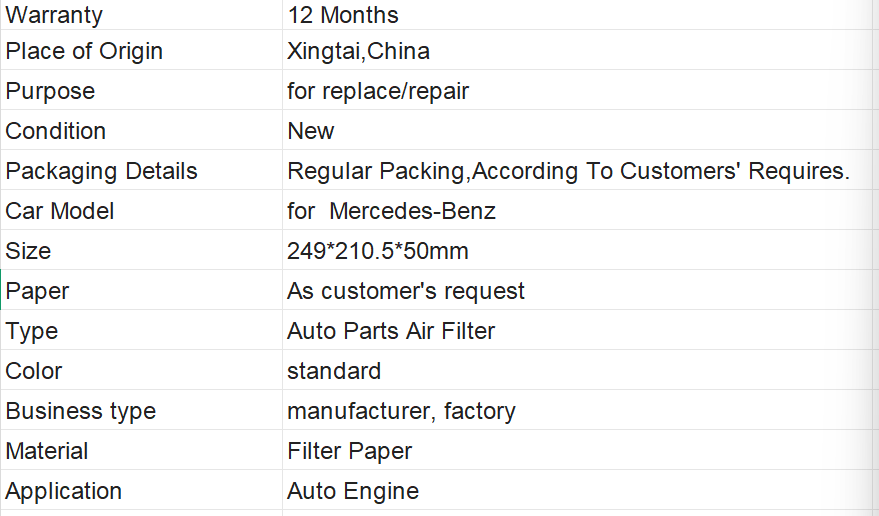Select the Paper label cell
This screenshot has width=879, height=516.
[x=141, y=290]
